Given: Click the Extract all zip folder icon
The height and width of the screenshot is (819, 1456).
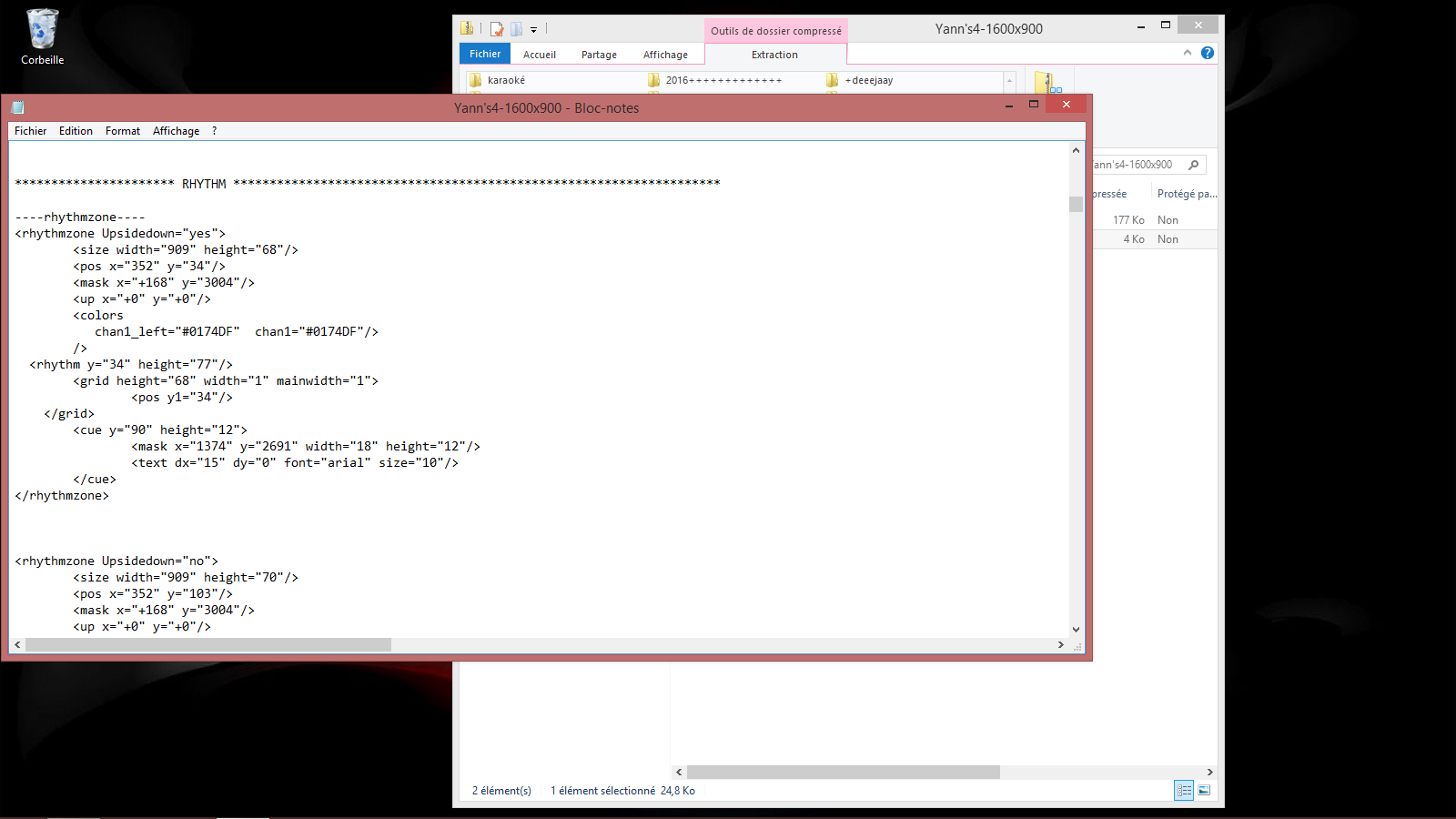Looking at the screenshot, I should [1047, 83].
